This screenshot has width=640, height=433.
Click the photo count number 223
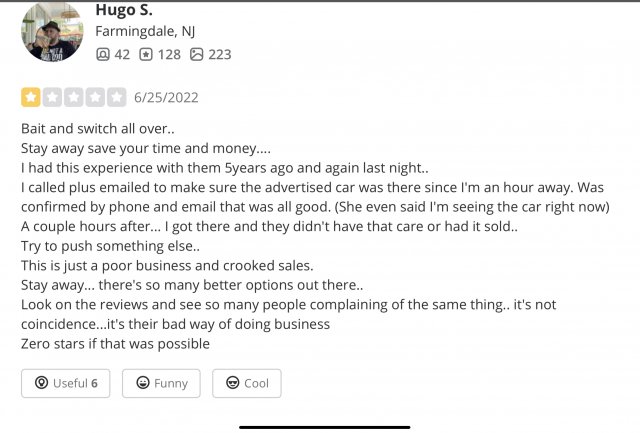(220, 54)
